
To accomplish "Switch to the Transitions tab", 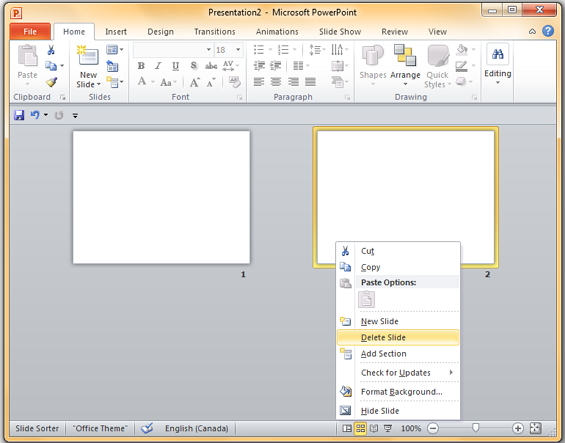I will click(215, 32).
